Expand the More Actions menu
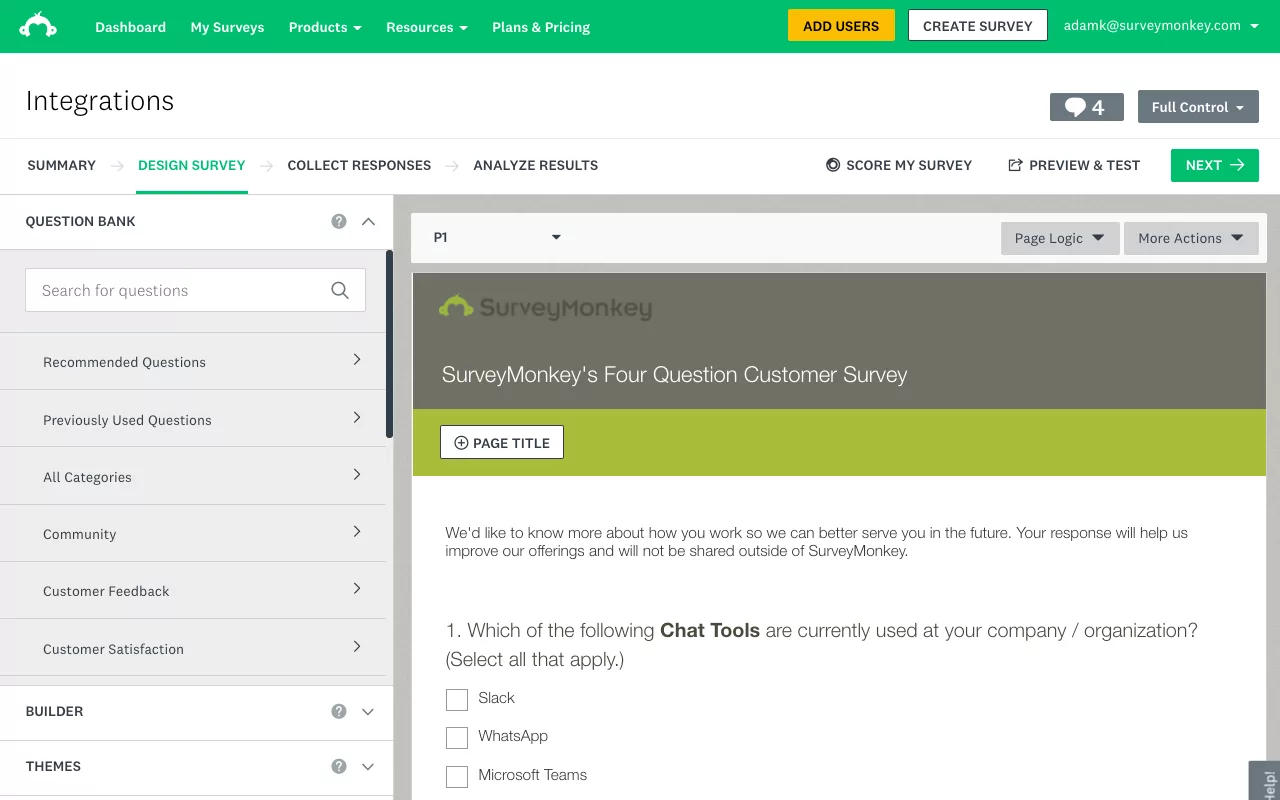Screen dimensions: 1280x800 coord(1191,238)
